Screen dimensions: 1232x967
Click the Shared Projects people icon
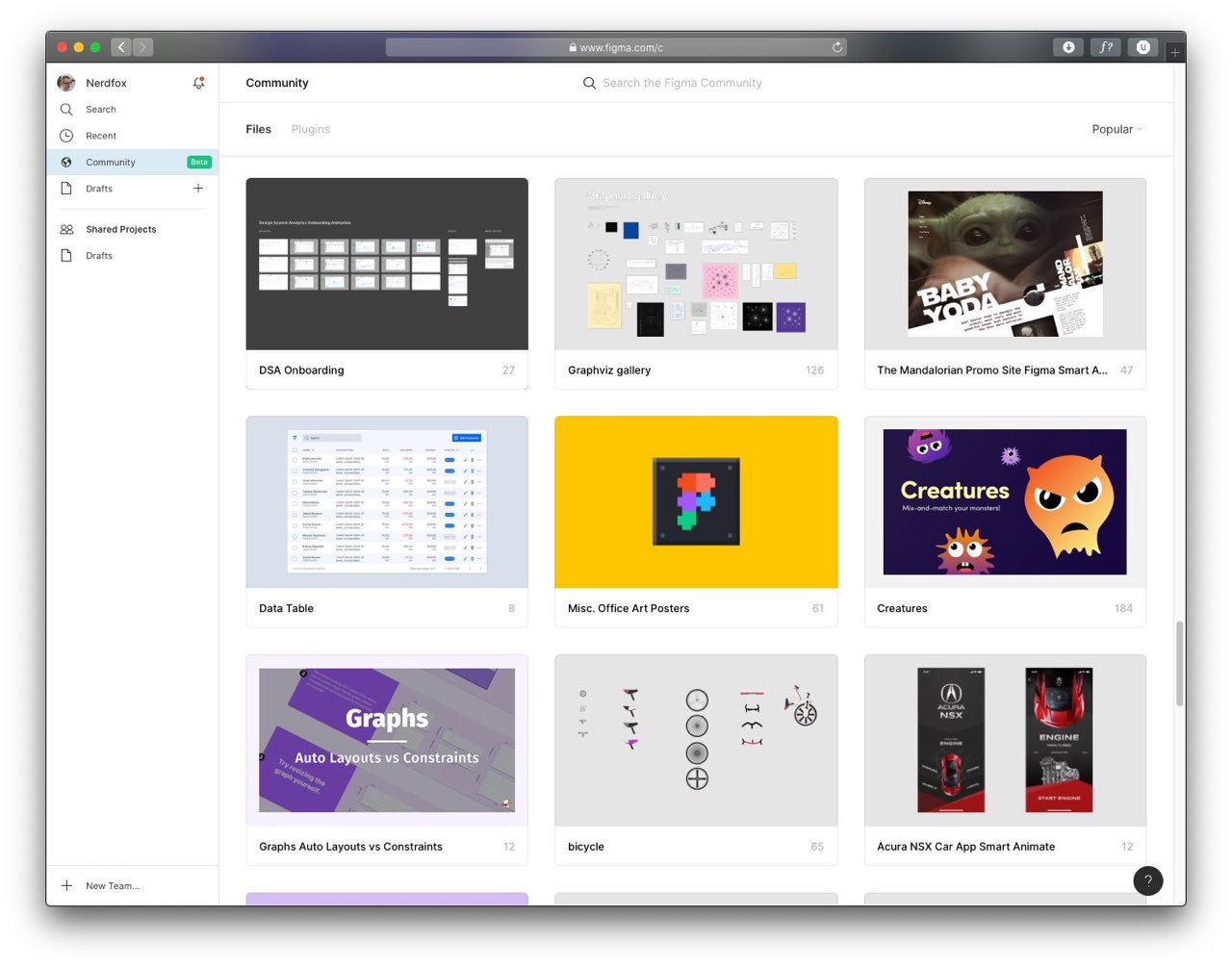[66, 229]
